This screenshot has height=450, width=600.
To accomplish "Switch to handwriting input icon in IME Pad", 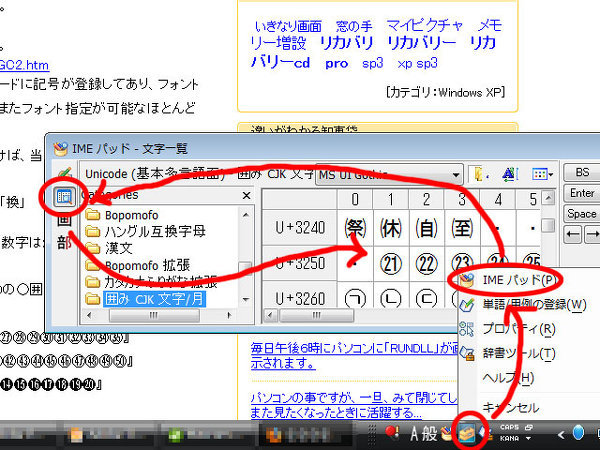I will pos(65,174).
